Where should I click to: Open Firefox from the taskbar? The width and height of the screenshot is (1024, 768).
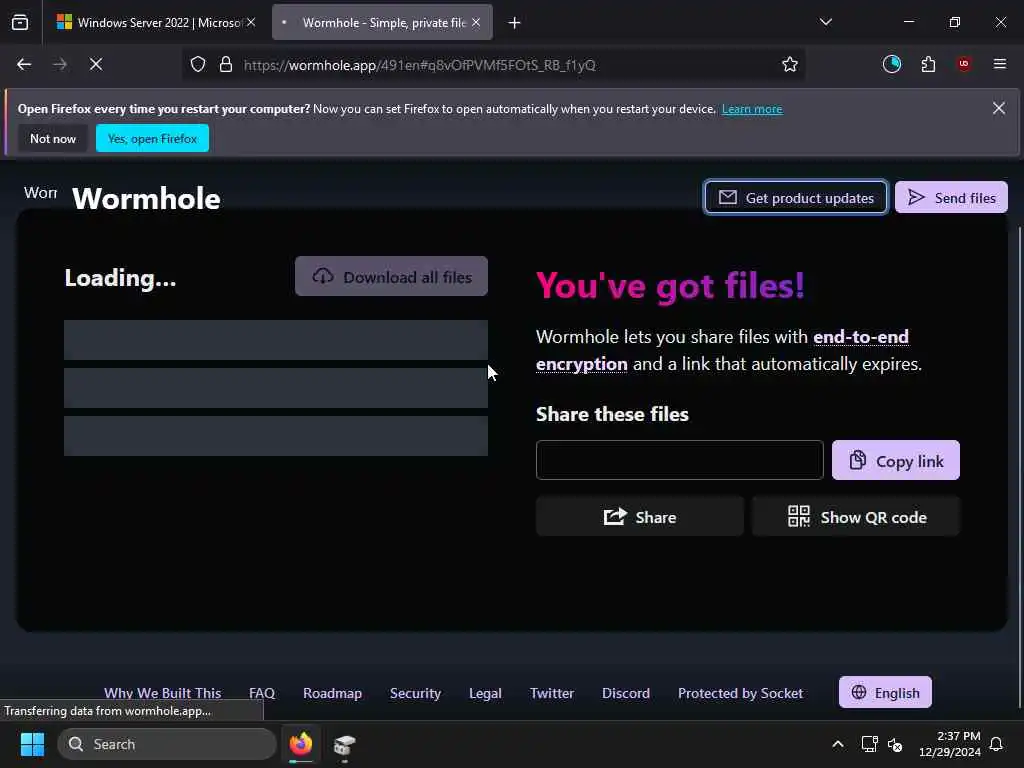[x=301, y=744]
